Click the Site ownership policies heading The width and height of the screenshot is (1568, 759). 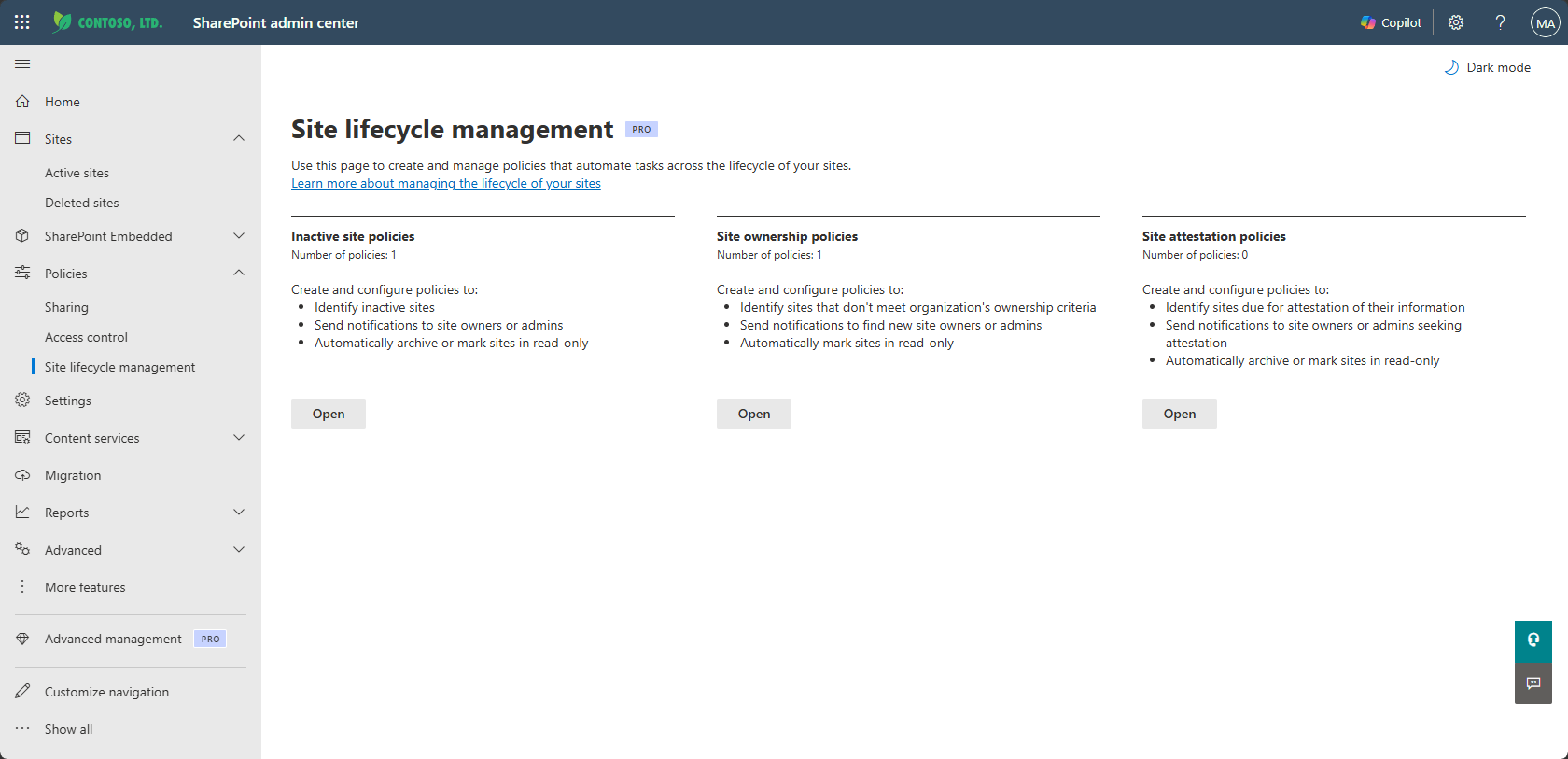tap(787, 236)
